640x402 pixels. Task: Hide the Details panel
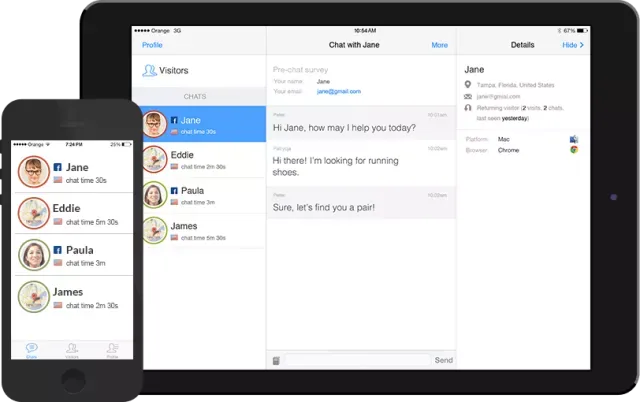point(573,45)
